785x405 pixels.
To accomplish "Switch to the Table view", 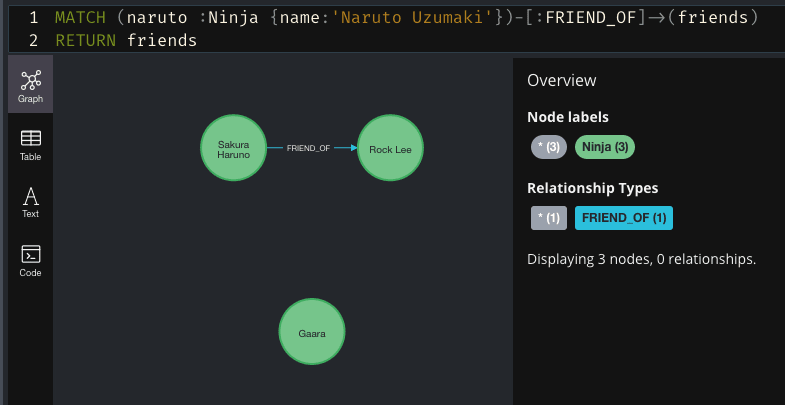I will [31, 145].
